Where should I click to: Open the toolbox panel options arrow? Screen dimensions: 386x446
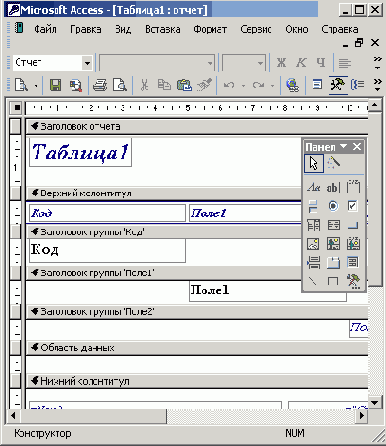[343, 146]
